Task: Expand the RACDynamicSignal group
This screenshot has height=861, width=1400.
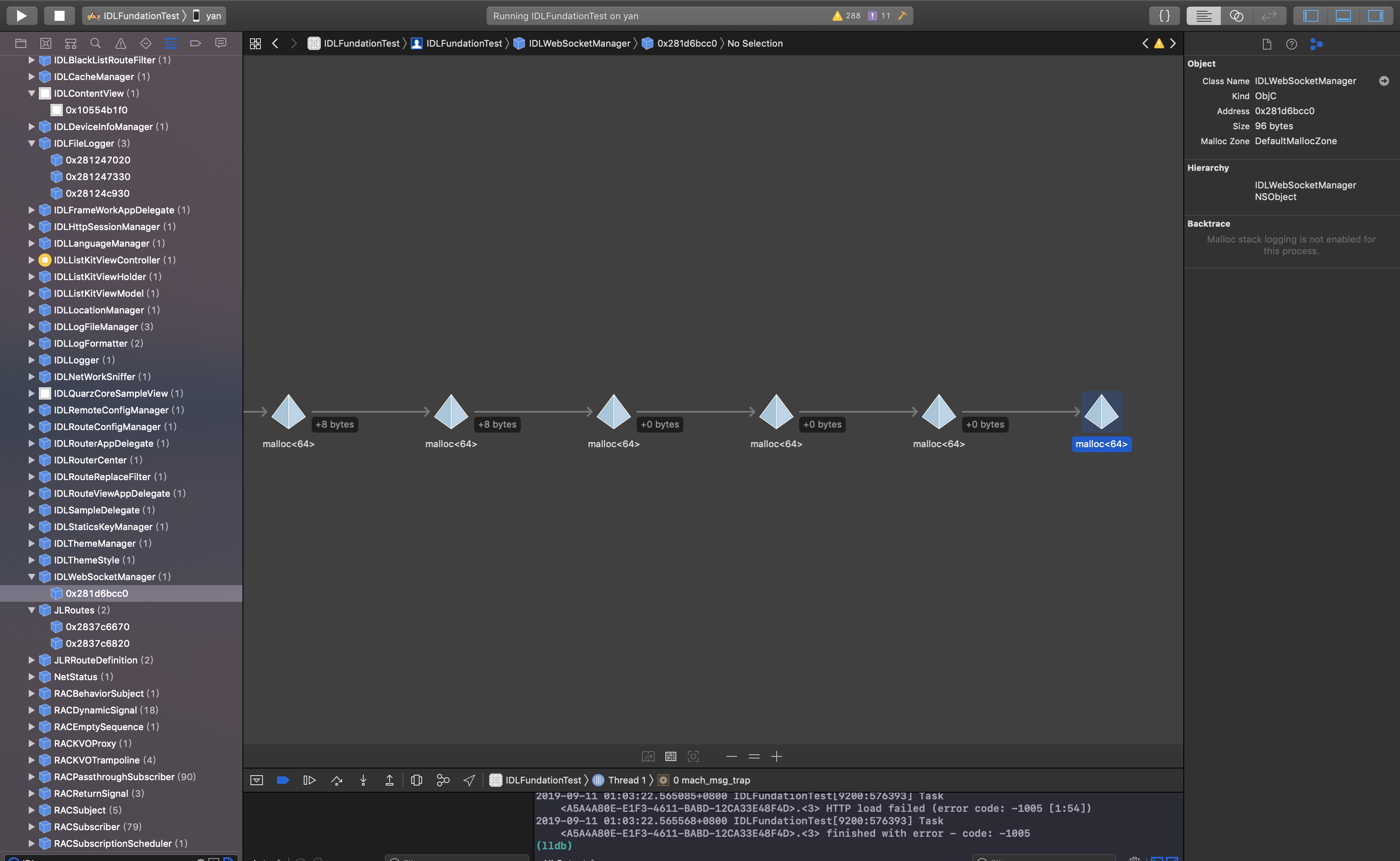Action: [32, 710]
